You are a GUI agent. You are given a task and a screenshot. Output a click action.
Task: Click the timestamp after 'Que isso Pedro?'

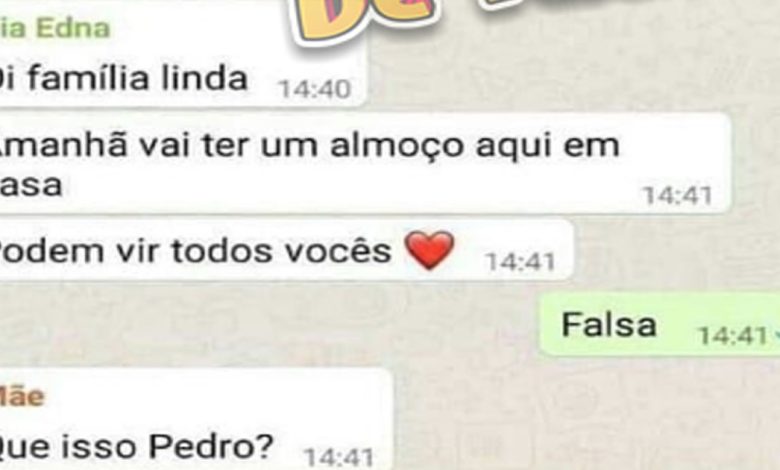[339, 458]
